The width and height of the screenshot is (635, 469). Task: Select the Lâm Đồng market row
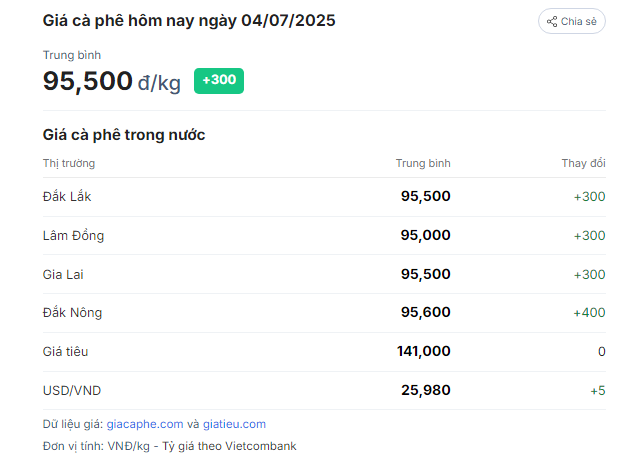coord(324,236)
